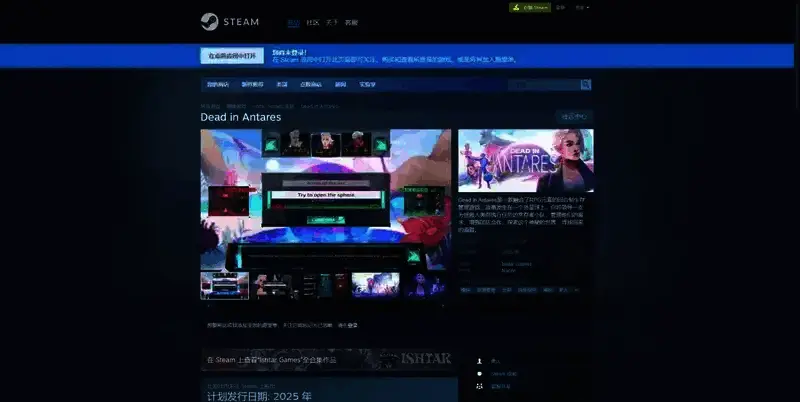Click the Dead in Antares capsule image
The image size is (800, 402).
pyautogui.click(x=525, y=160)
